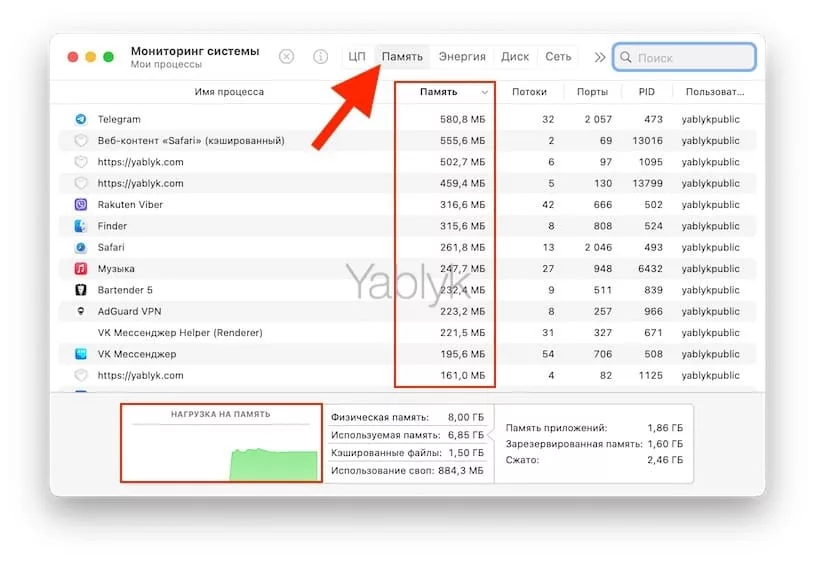
Task: Click the Safari compass icon
Action: point(81,247)
